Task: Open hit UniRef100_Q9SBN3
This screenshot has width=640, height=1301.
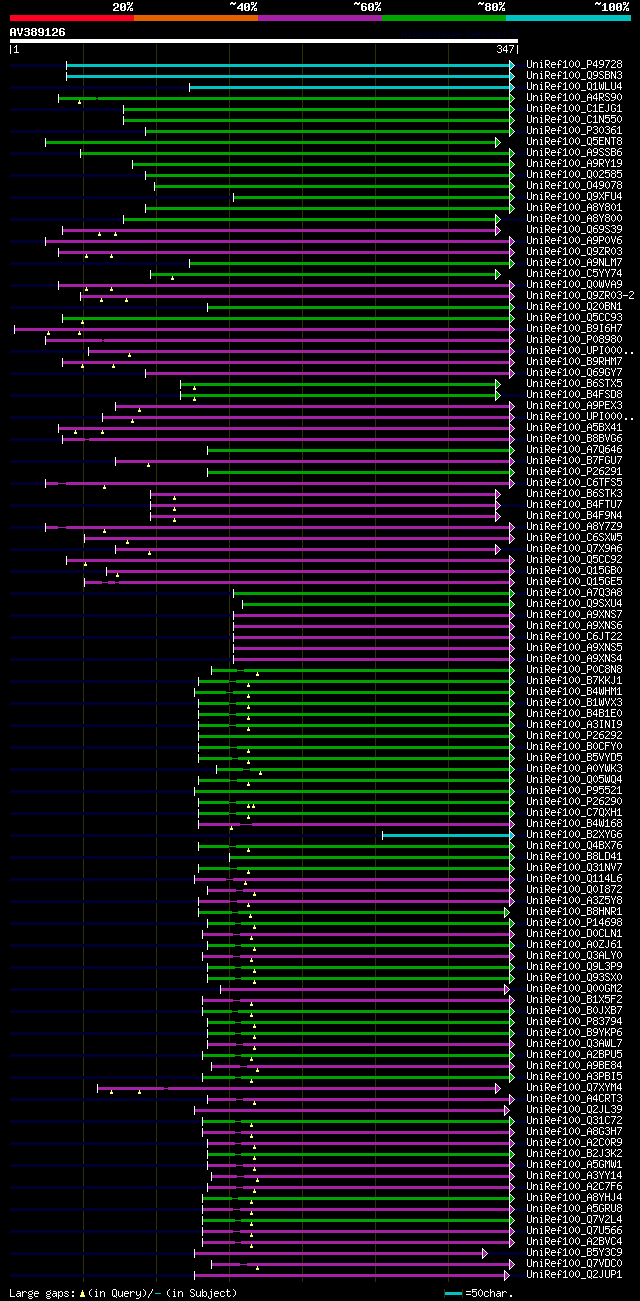Action: tap(574, 76)
